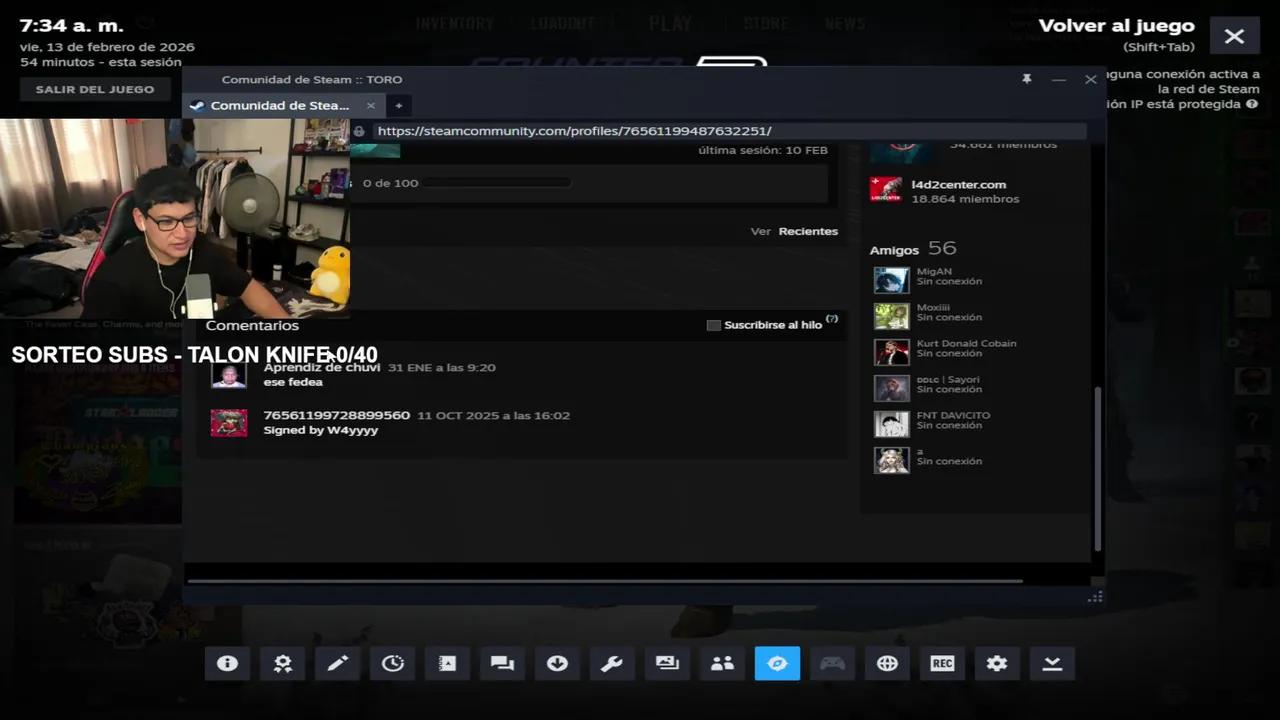
Task: Click MigAN's friend avatar thumbnail
Action: (891, 279)
